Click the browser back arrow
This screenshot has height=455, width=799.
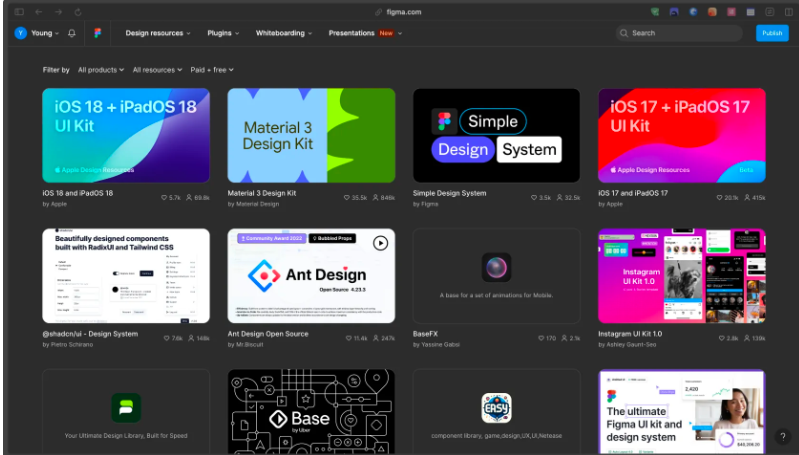coord(39,12)
